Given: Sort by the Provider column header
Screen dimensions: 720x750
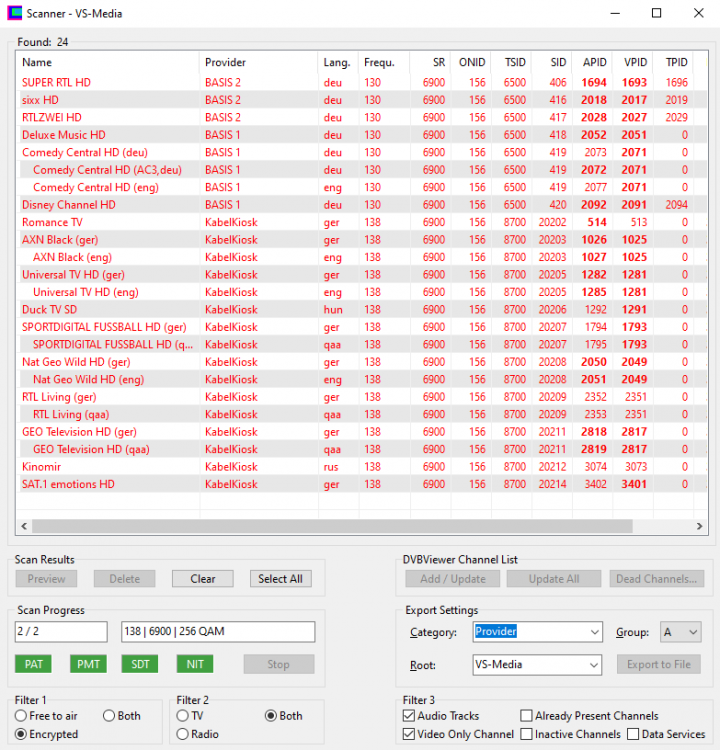Looking at the screenshot, I should pos(256,62).
